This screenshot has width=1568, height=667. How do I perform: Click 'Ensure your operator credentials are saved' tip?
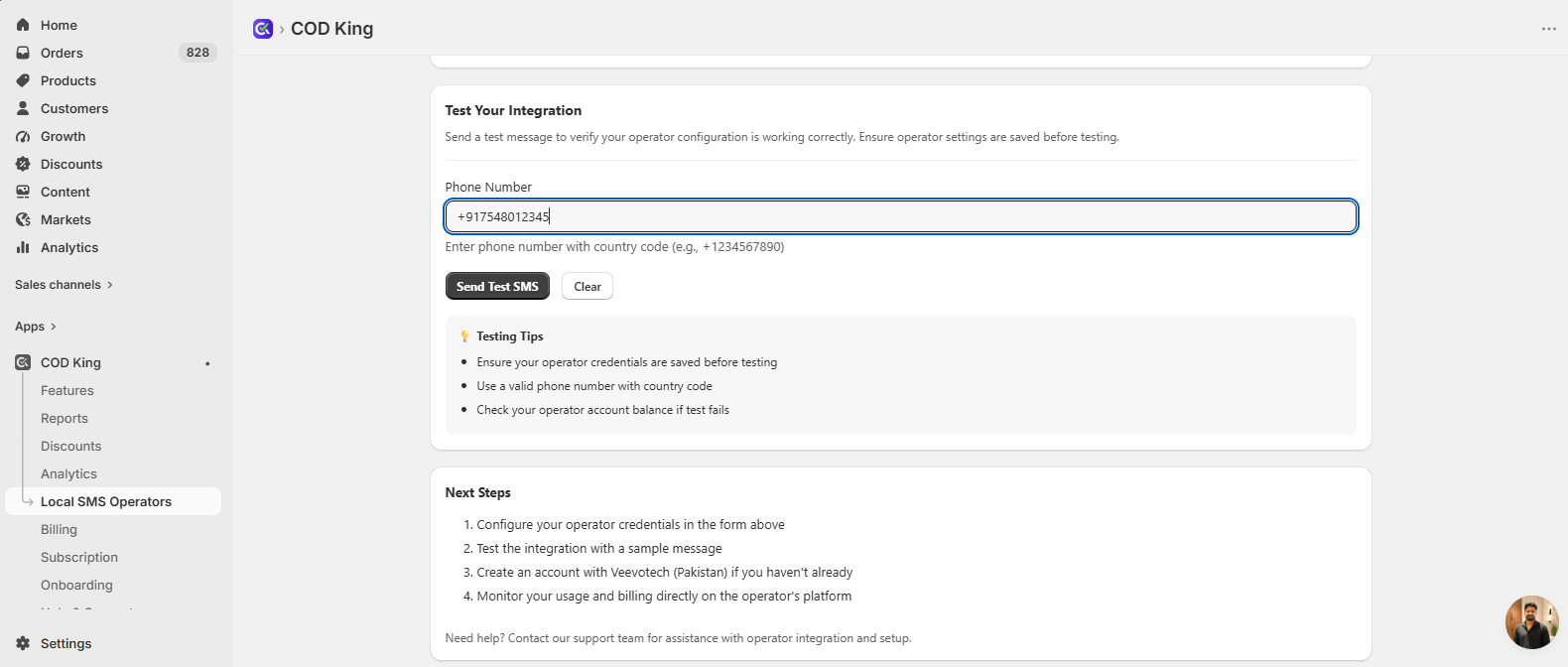click(627, 362)
